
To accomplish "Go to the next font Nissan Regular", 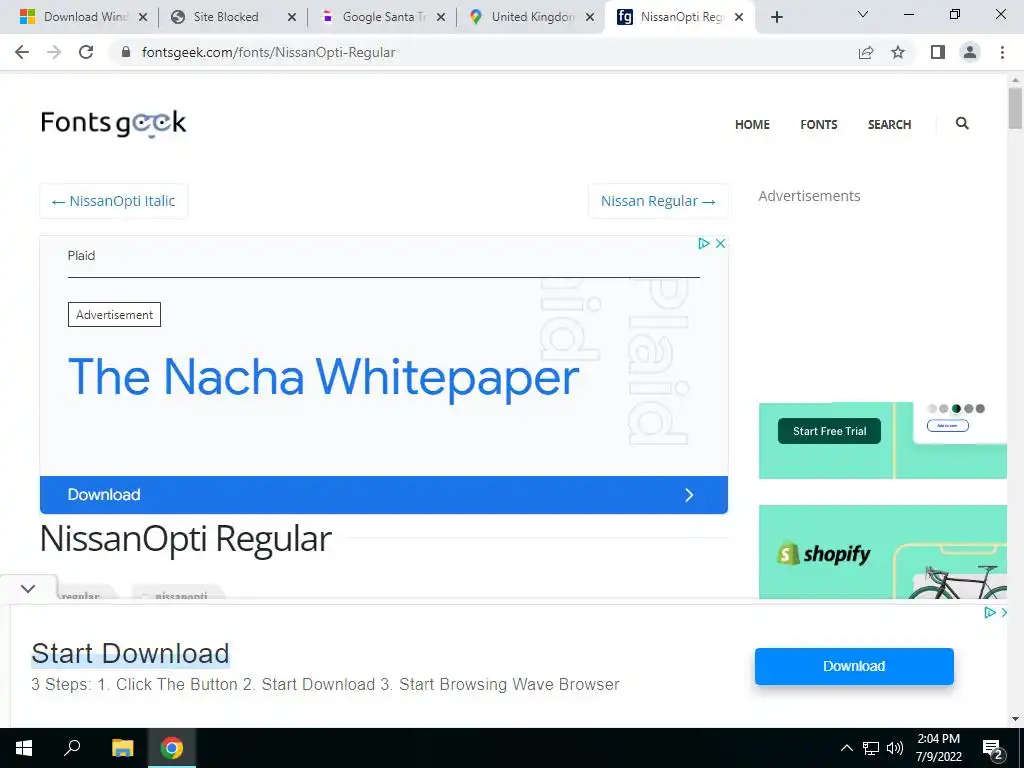I will click(x=658, y=201).
